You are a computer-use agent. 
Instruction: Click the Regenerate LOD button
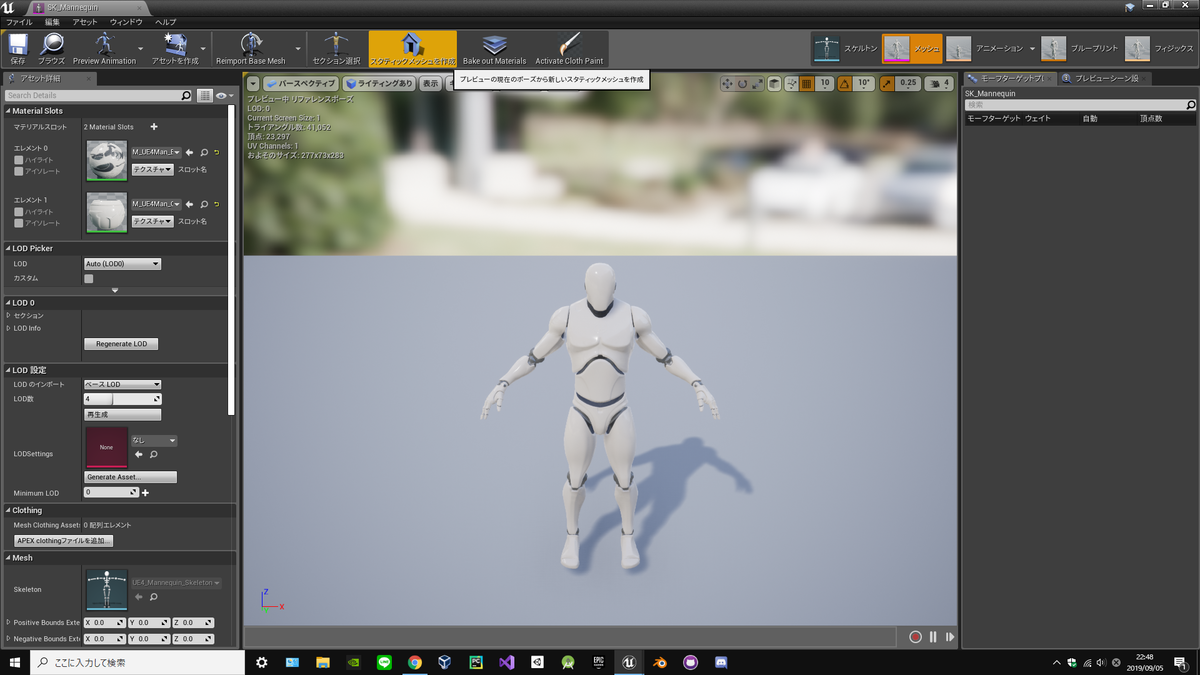click(121, 344)
